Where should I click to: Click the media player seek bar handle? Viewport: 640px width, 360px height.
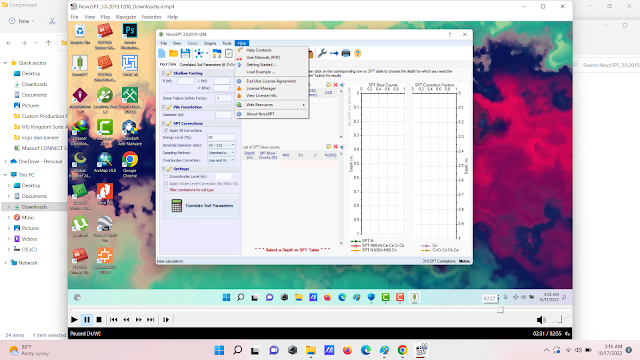500,310
